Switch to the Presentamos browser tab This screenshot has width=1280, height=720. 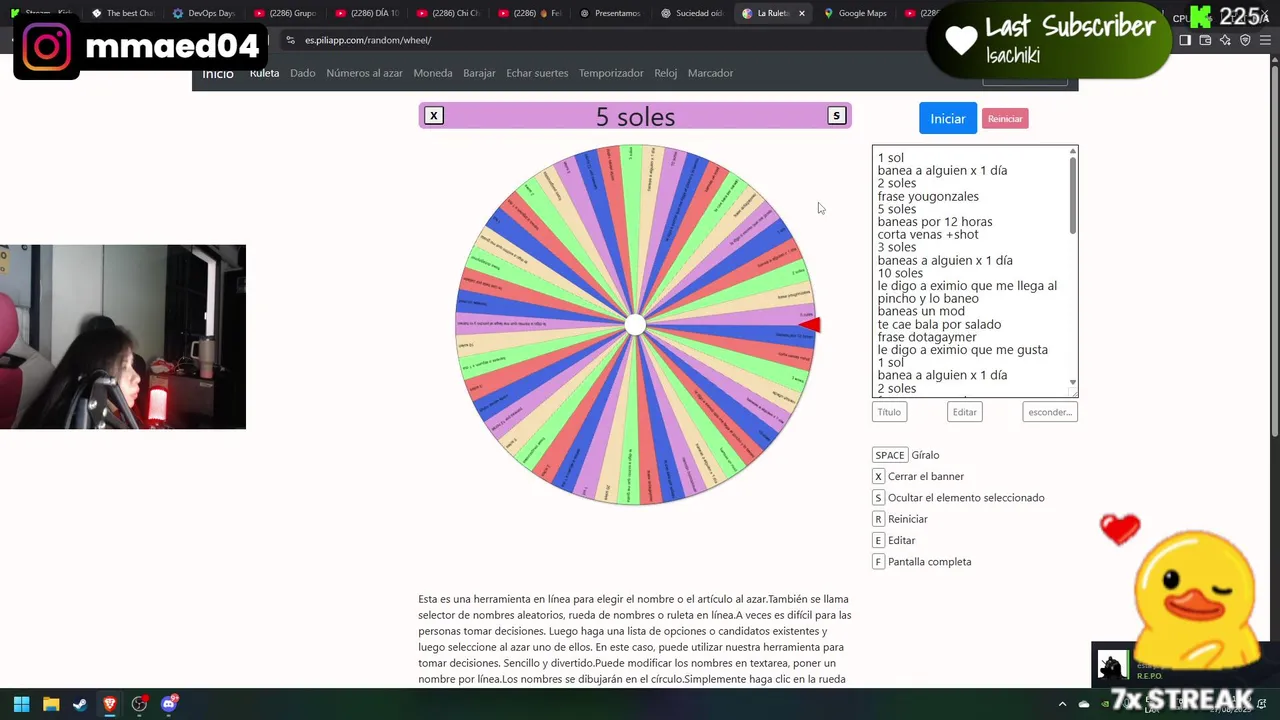pyautogui.click(x=610, y=13)
